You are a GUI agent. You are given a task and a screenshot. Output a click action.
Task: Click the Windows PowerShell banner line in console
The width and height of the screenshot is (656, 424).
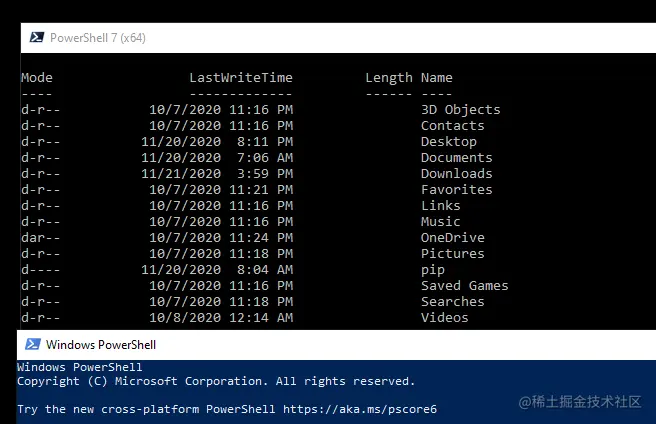coord(79,367)
